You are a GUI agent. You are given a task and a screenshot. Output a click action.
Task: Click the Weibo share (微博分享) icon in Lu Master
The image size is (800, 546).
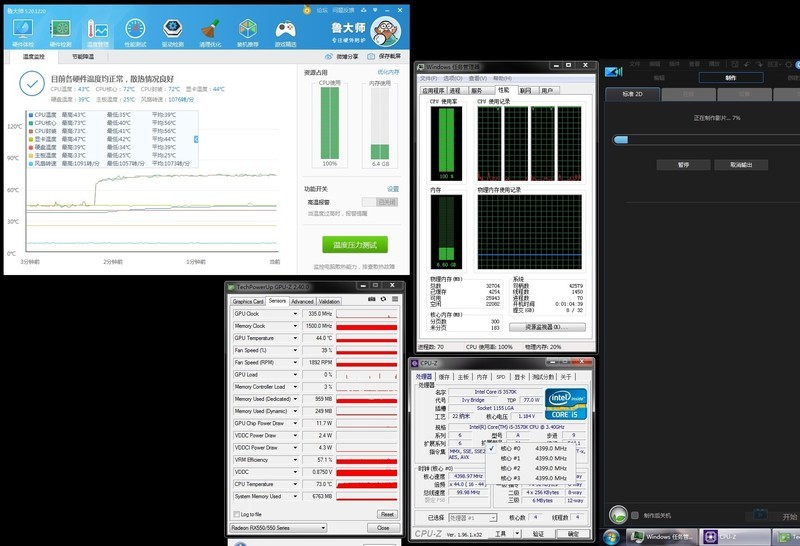click(329, 57)
